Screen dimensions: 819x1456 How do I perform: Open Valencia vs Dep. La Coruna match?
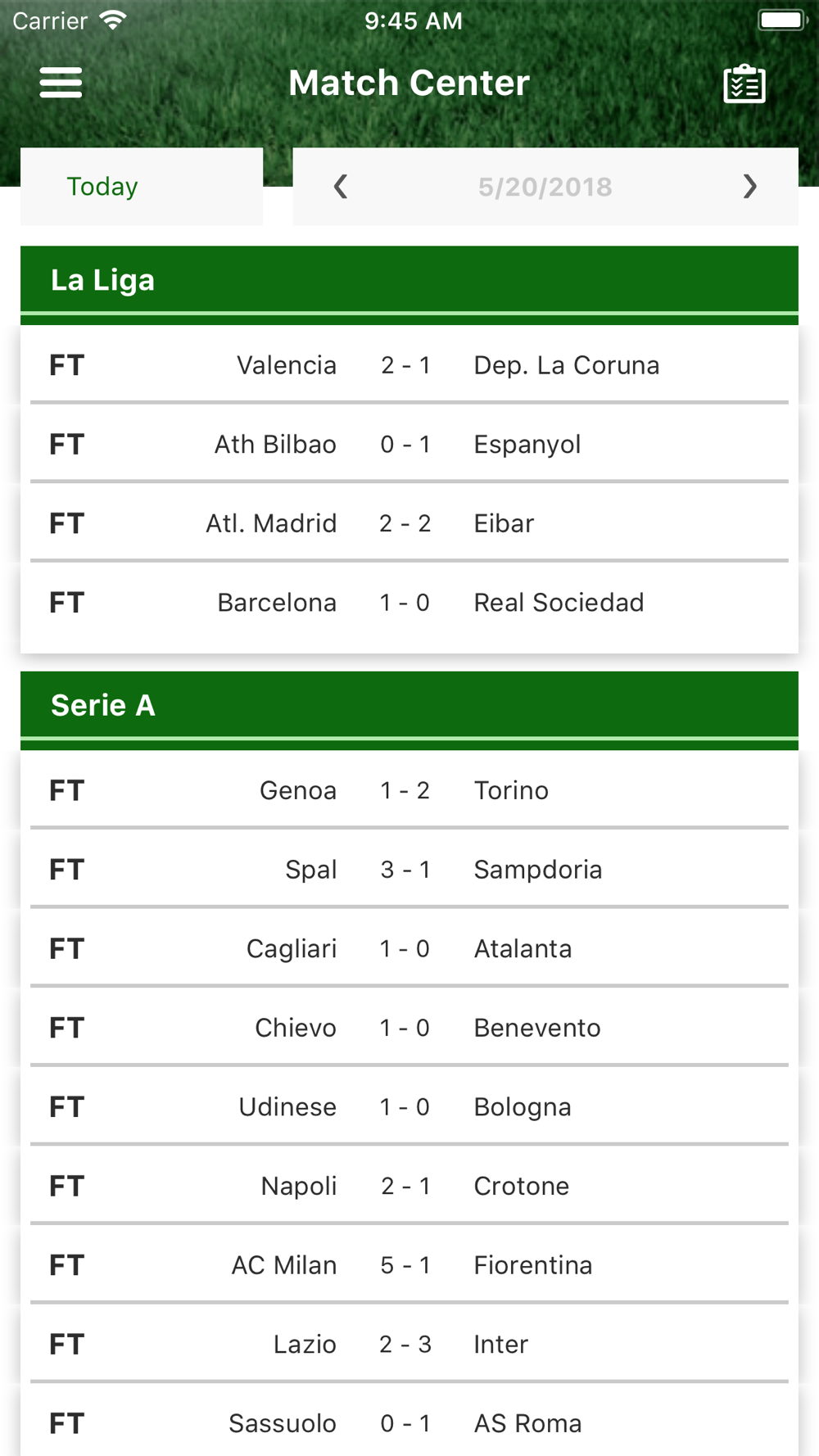(x=409, y=365)
